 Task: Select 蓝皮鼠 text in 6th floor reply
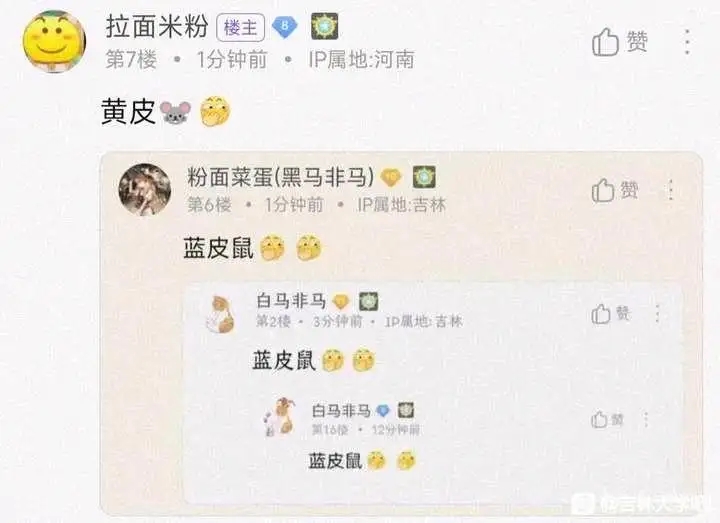219,248
